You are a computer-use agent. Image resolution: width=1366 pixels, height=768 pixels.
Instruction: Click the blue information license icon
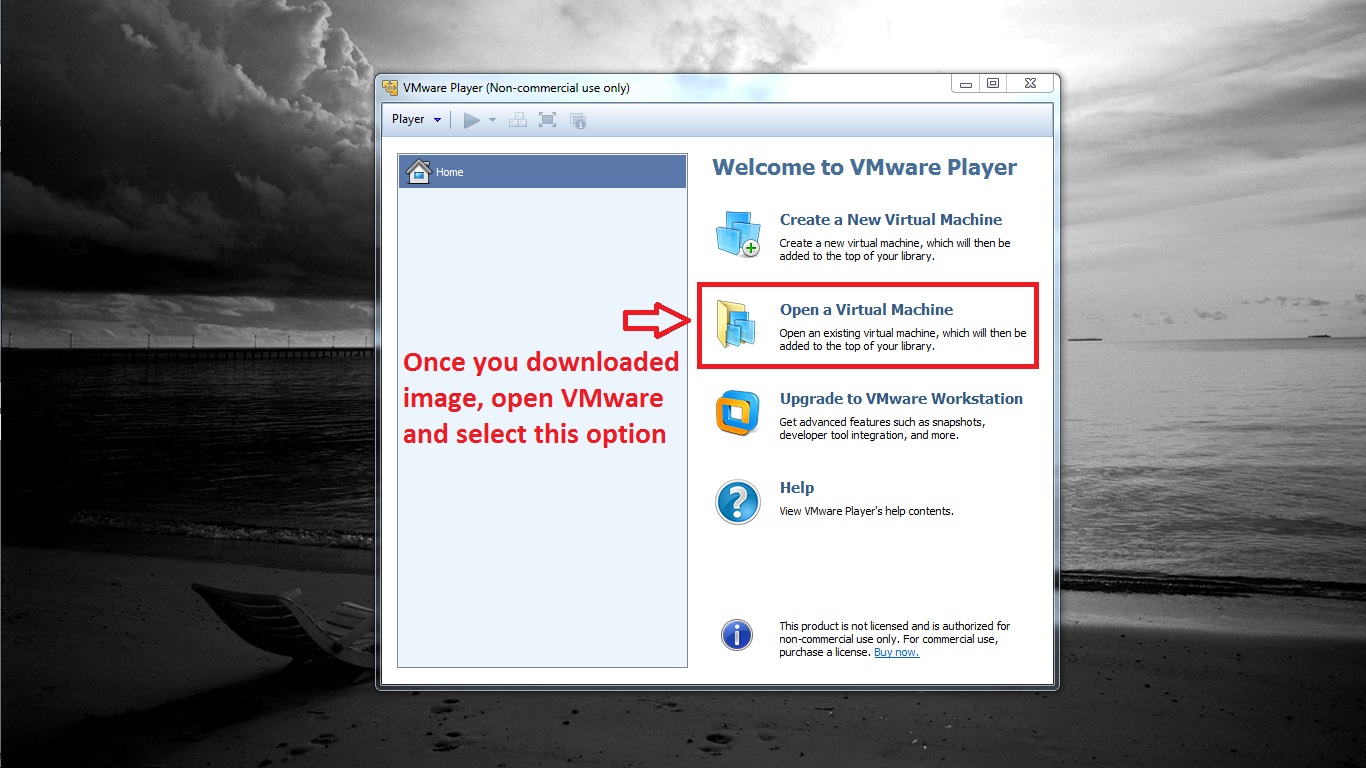coord(737,634)
